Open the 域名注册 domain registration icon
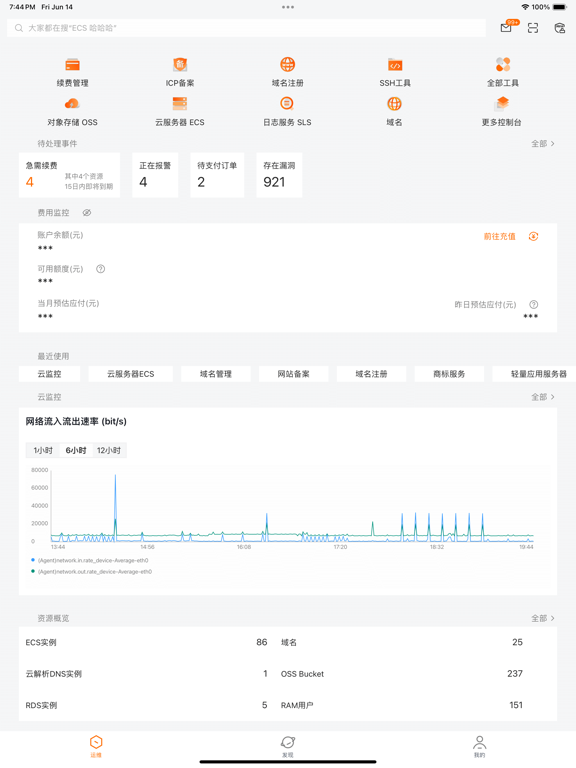Image resolution: width=576 pixels, height=768 pixels. (x=288, y=65)
